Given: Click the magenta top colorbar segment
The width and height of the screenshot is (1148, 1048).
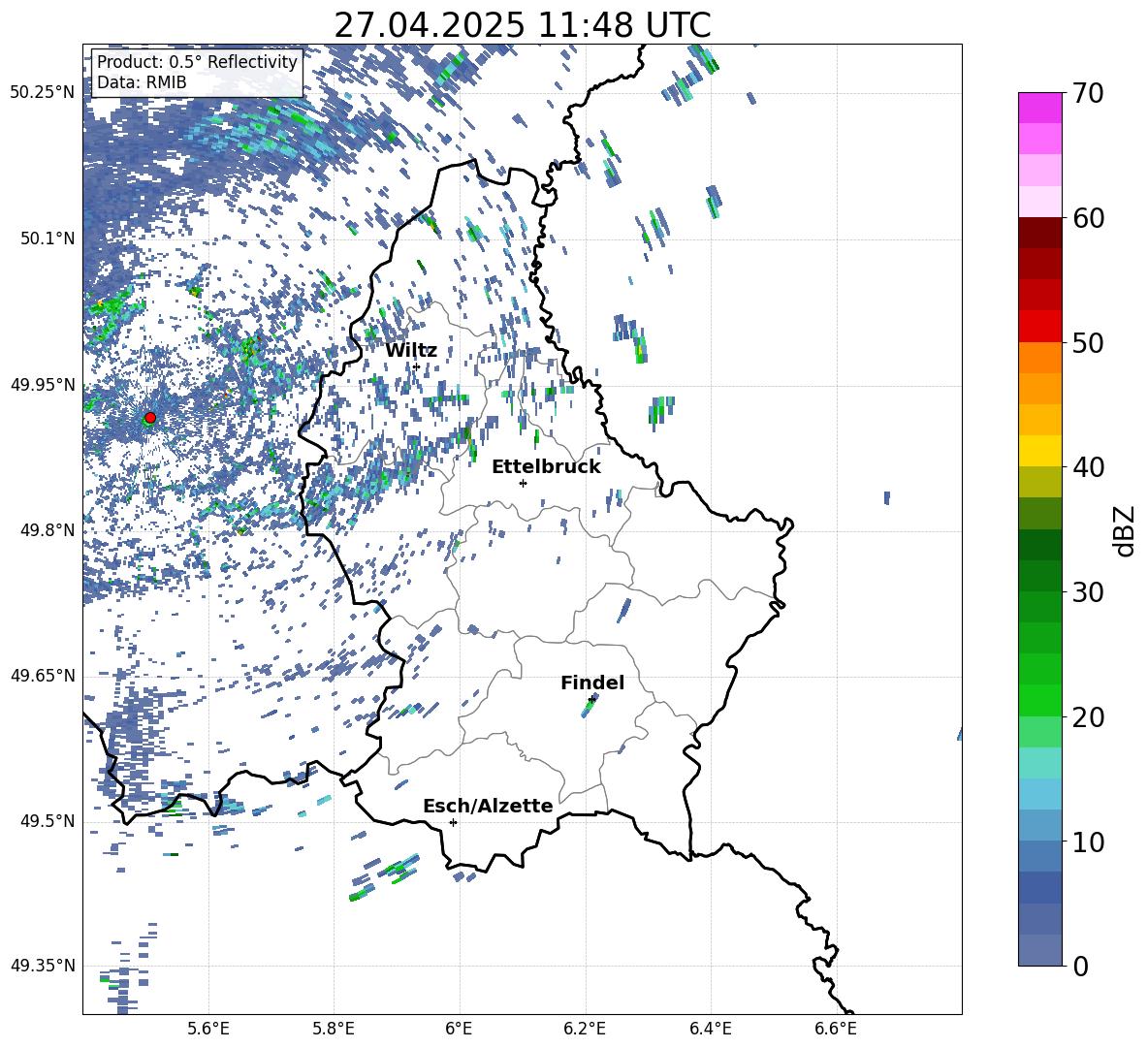Looking at the screenshot, I should pyautogui.click(x=1039, y=108).
